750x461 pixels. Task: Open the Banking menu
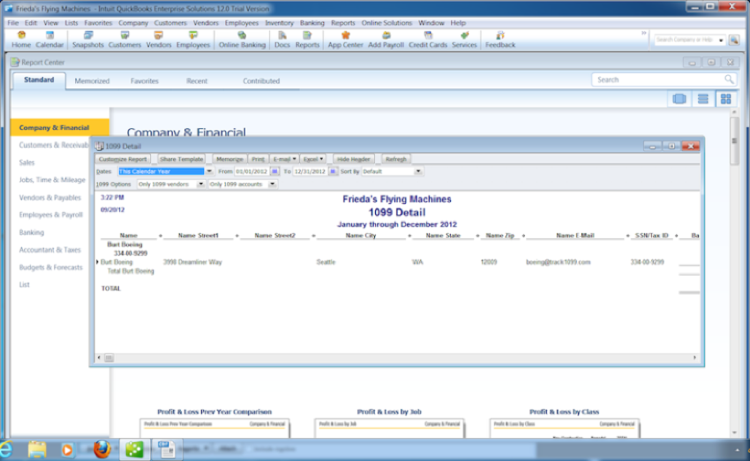tap(312, 22)
